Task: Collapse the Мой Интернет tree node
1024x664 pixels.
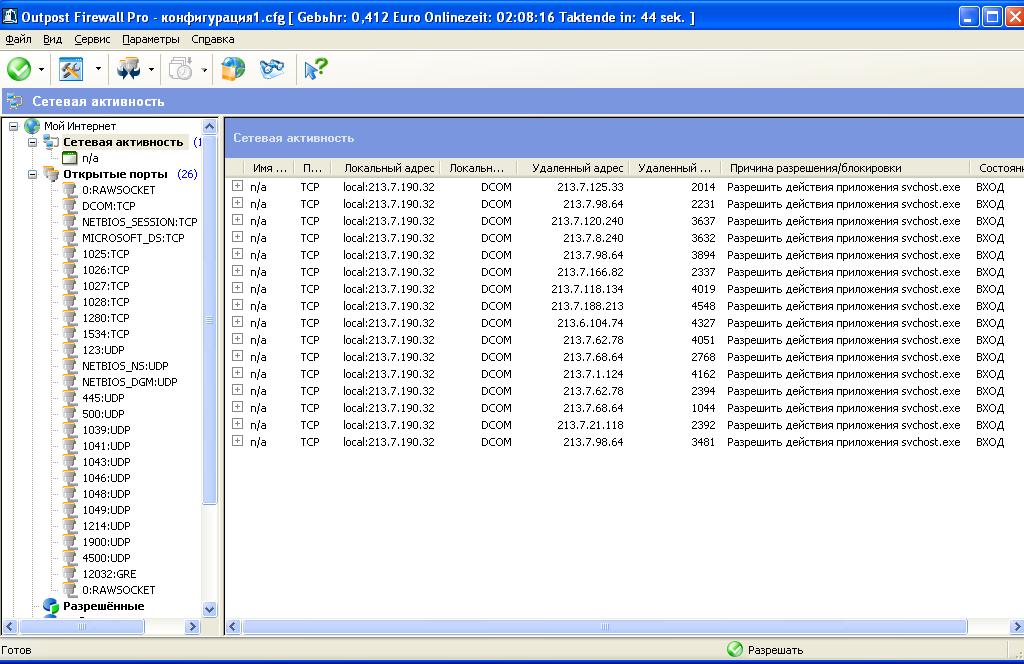Action: pyautogui.click(x=13, y=126)
